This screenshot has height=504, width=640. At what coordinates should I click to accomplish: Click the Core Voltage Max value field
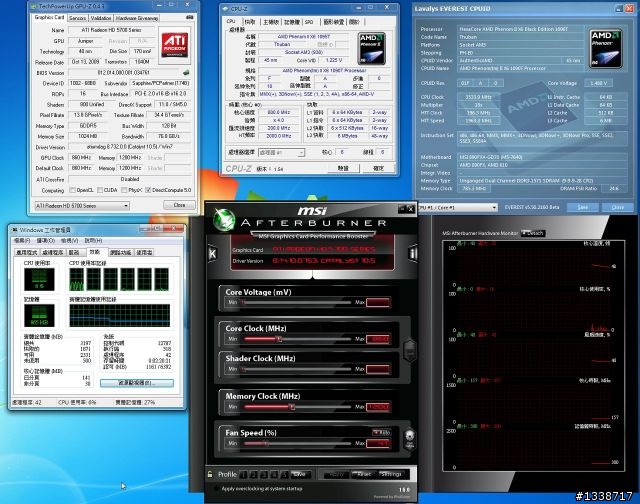click(x=378, y=302)
